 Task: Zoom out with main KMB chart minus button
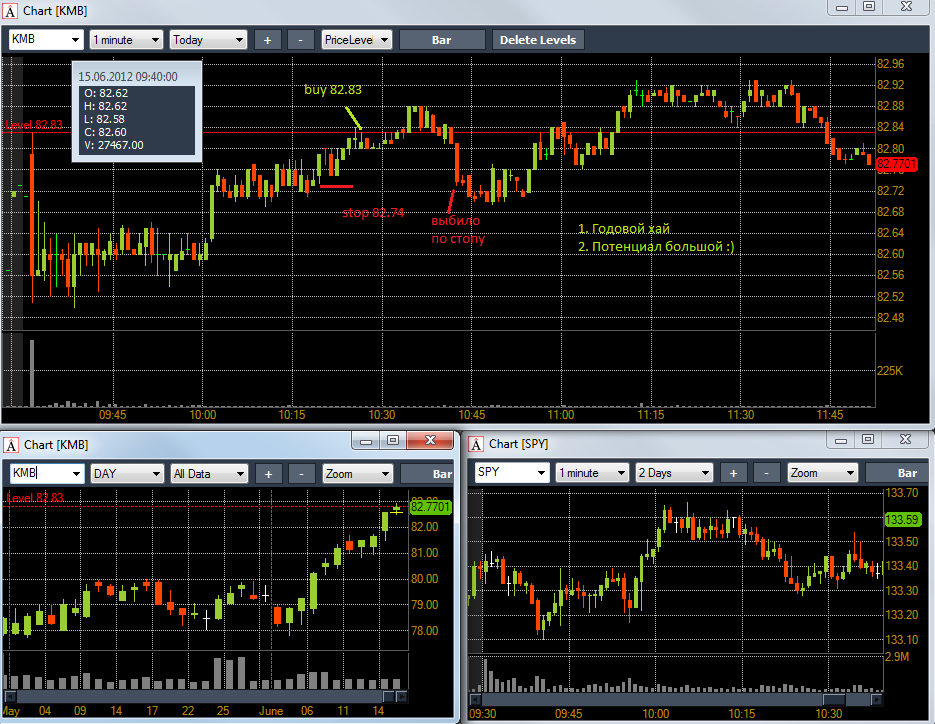tap(301, 40)
